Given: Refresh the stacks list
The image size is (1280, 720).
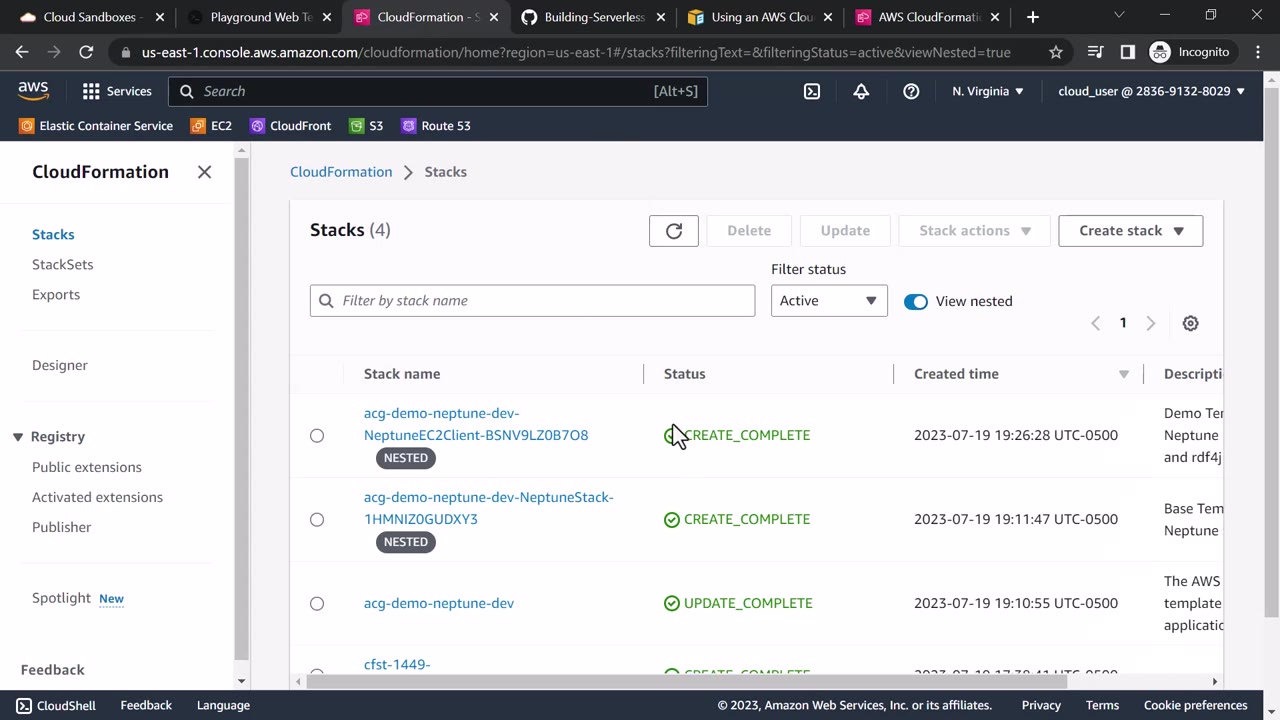Looking at the screenshot, I should tap(674, 230).
